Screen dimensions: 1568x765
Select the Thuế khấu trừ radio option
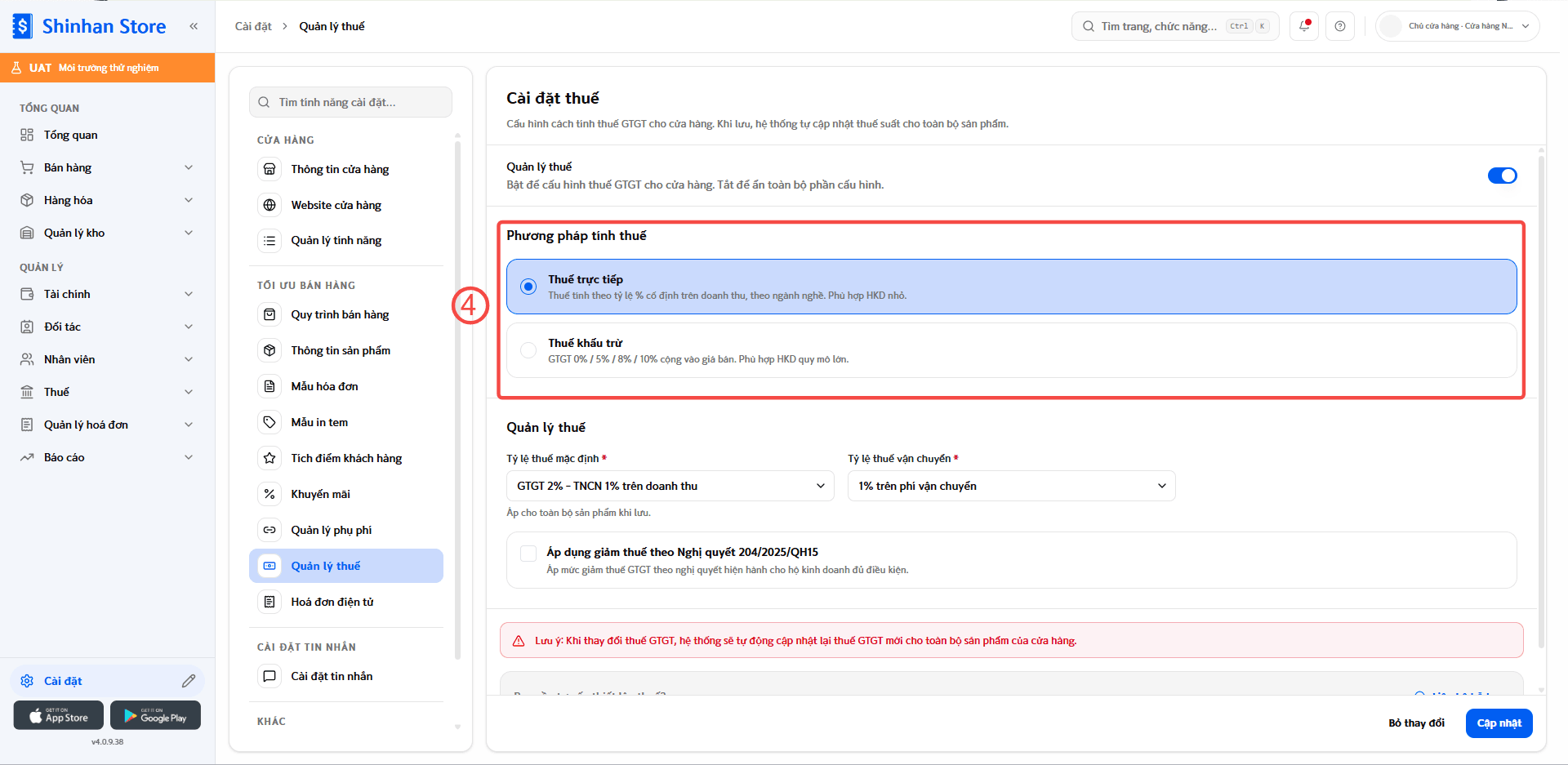pos(528,350)
